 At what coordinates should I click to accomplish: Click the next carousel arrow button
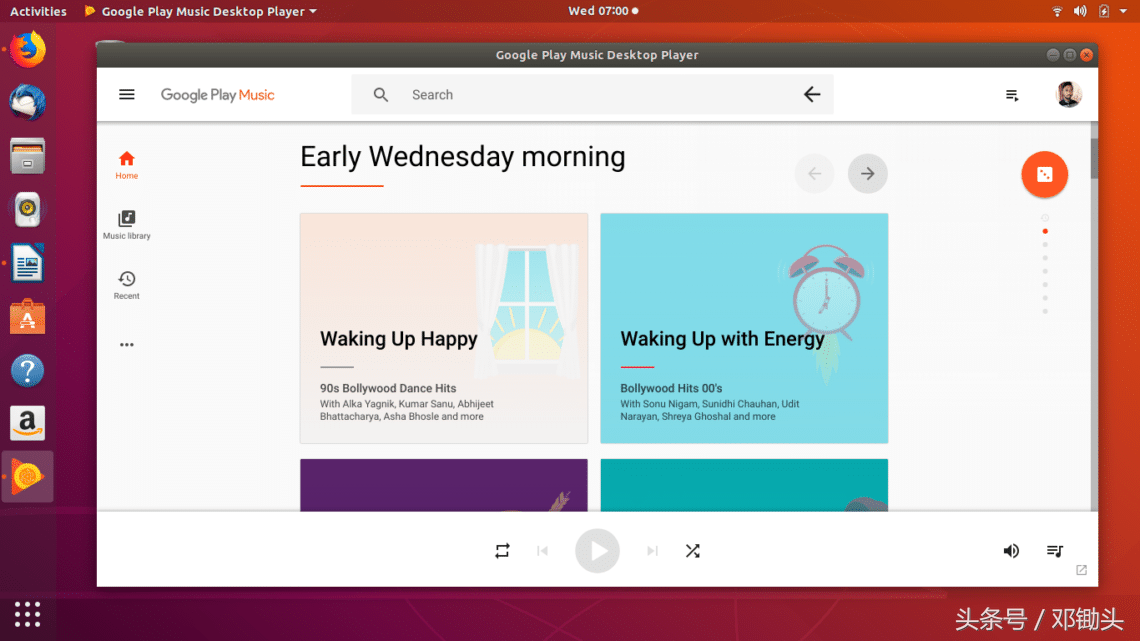pyautogui.click(x=867, y=174)
